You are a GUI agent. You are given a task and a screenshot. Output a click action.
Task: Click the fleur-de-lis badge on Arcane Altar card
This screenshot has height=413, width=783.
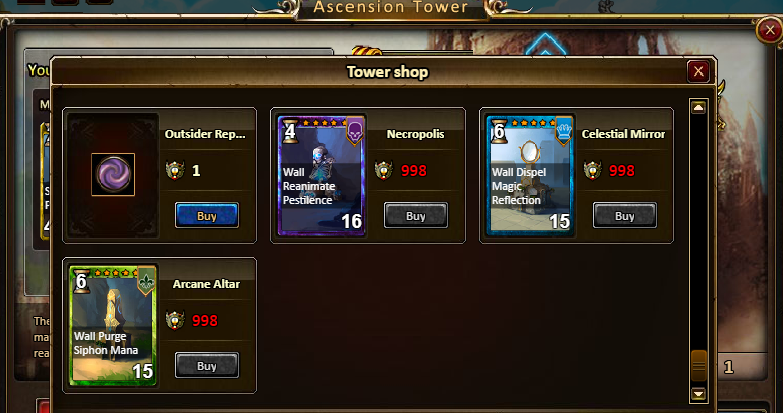click(146, 281)
